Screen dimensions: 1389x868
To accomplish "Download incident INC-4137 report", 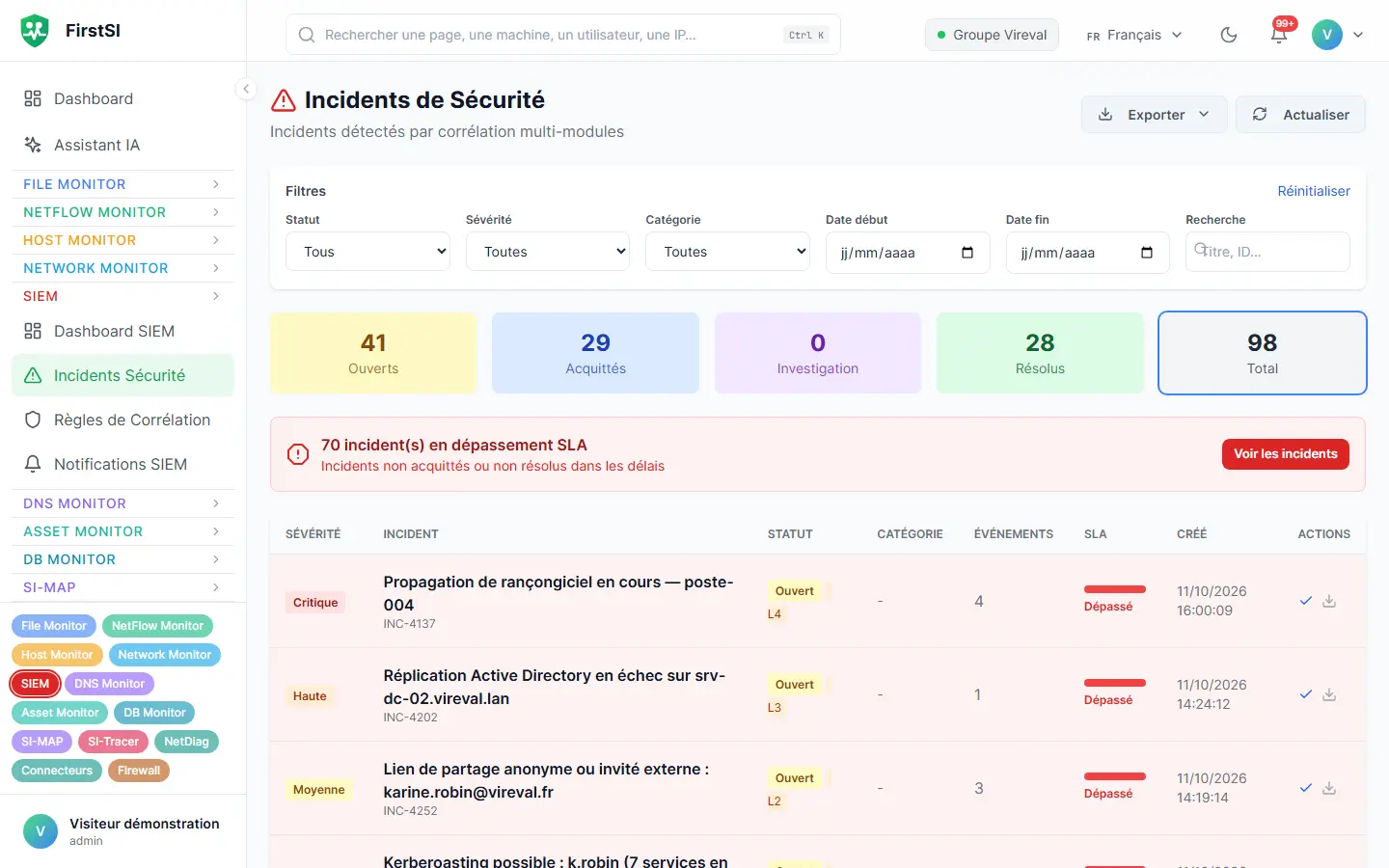I will click(x=1329, y=601).
